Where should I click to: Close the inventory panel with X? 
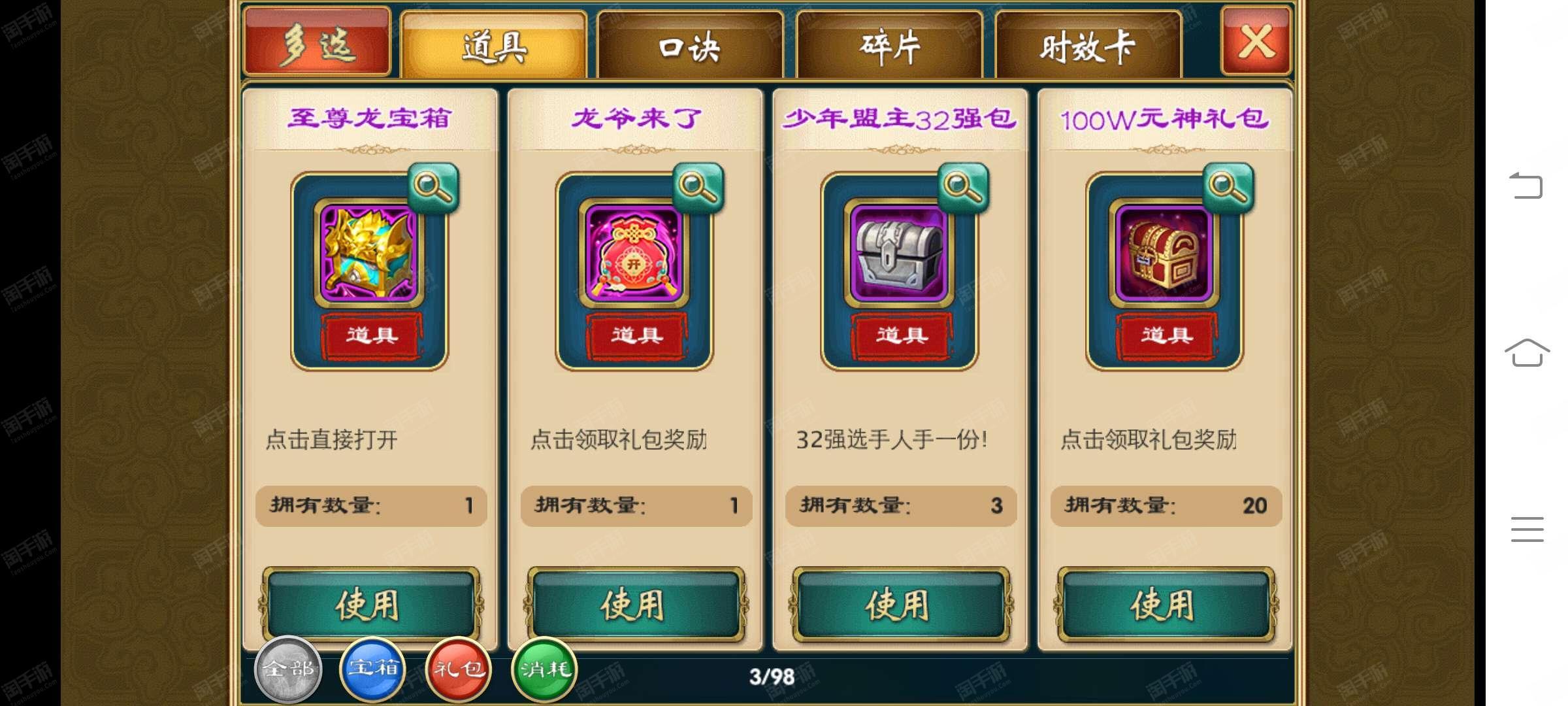coord(1256,41)
